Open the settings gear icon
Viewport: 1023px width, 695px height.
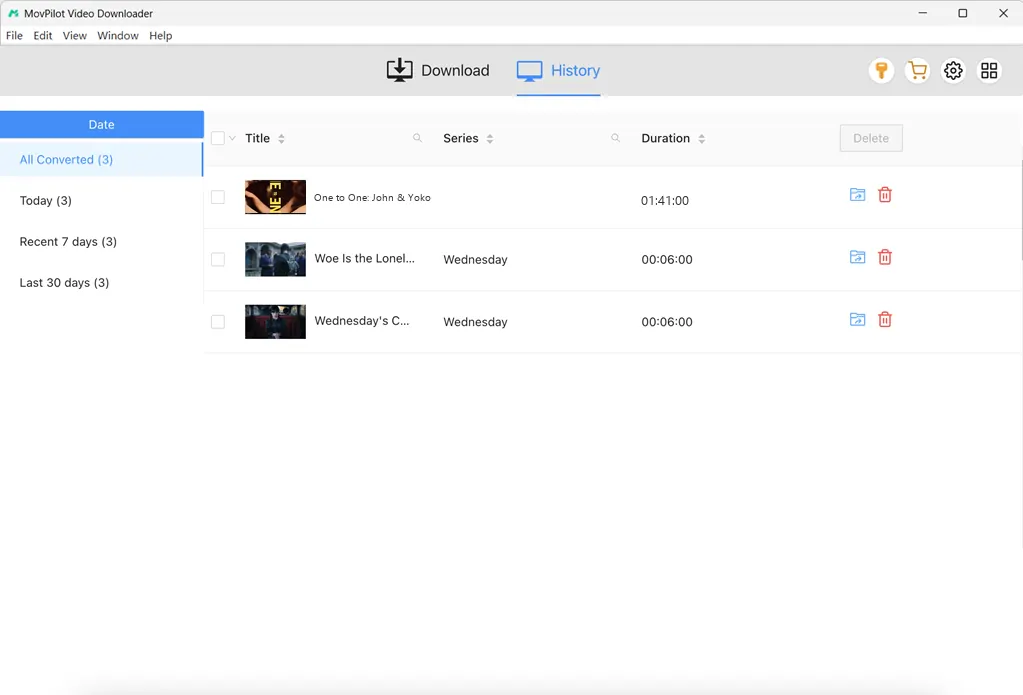pyautogui.click(x=953, y=70)
